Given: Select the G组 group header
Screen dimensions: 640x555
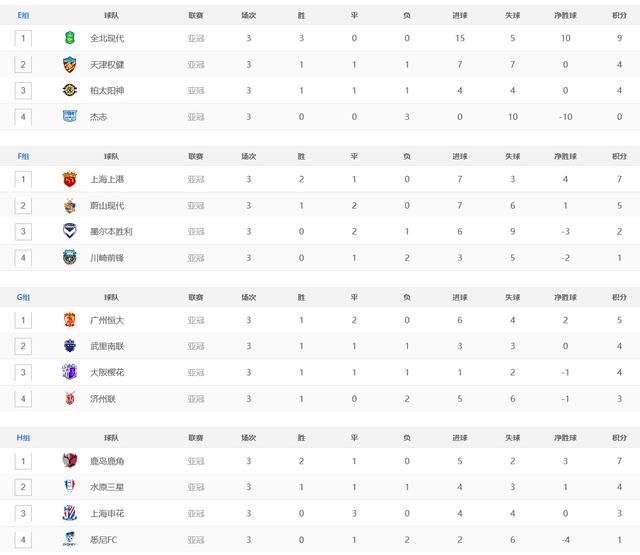Looking at the screenshot, I should [23, 297].
